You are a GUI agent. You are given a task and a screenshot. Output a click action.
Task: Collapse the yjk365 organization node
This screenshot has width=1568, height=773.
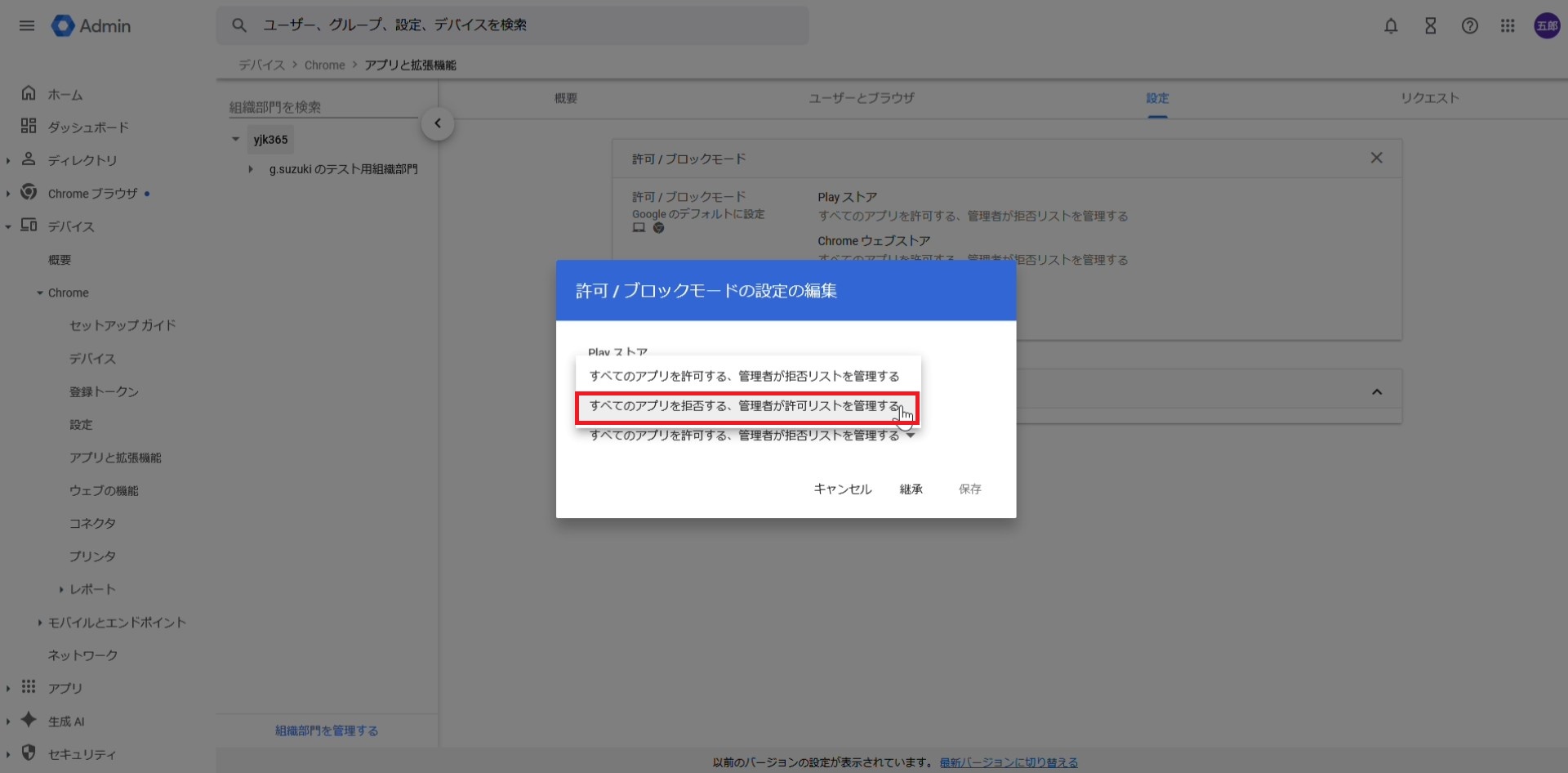point(235,140)
